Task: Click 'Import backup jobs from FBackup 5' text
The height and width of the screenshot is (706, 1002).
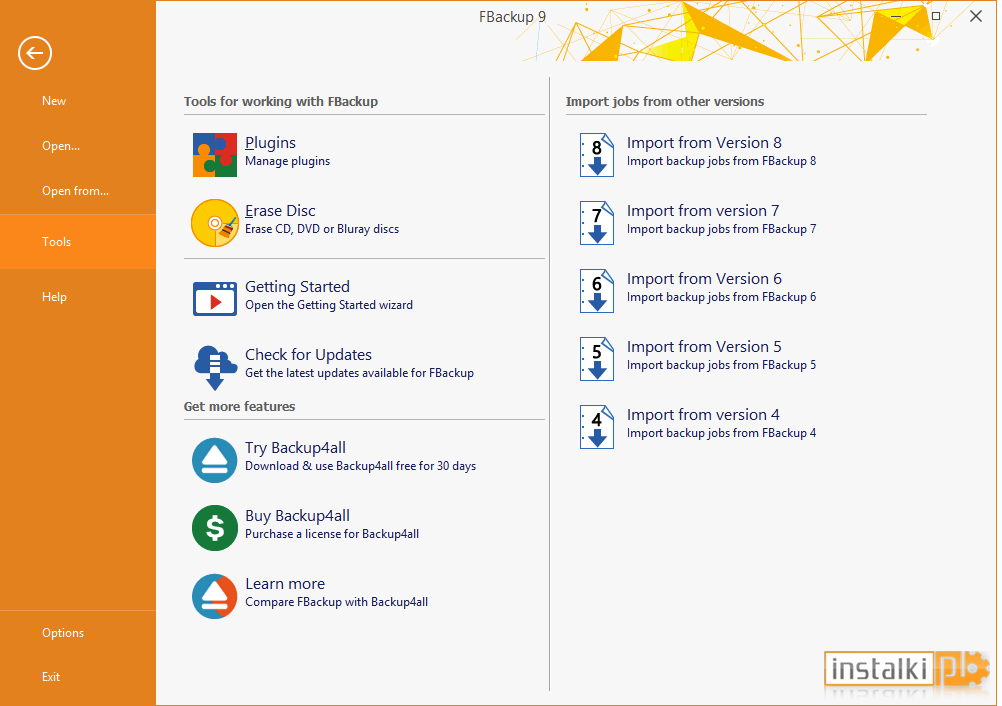Action: tap(721, 365)
